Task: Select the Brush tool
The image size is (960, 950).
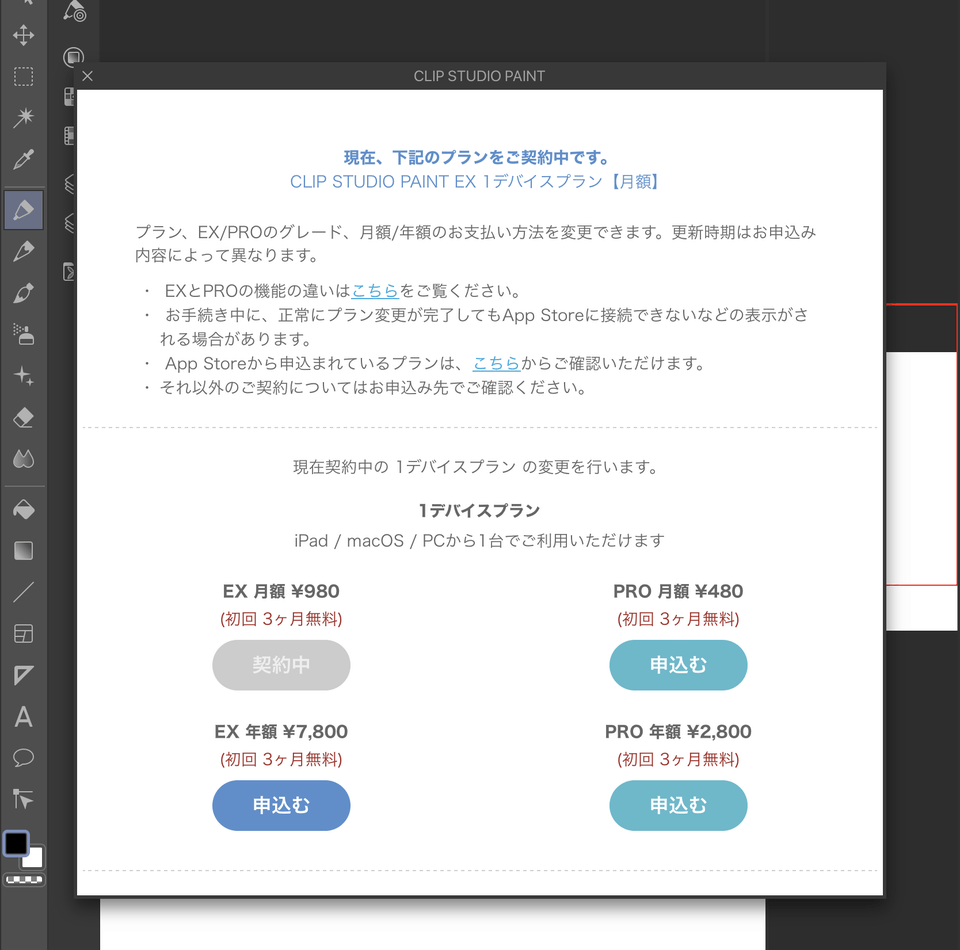Action: pos(23,293)
